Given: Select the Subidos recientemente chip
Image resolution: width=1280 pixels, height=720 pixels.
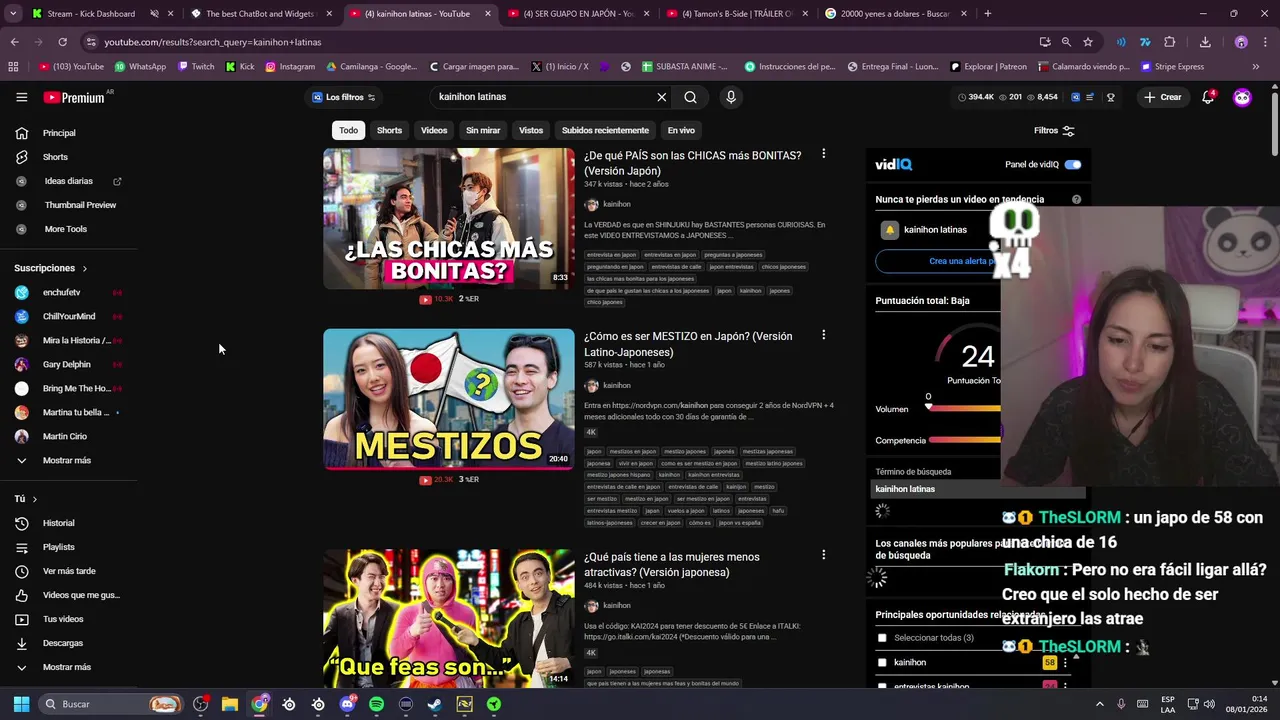Looking at the screenshot, I should (x=605, y=130).
